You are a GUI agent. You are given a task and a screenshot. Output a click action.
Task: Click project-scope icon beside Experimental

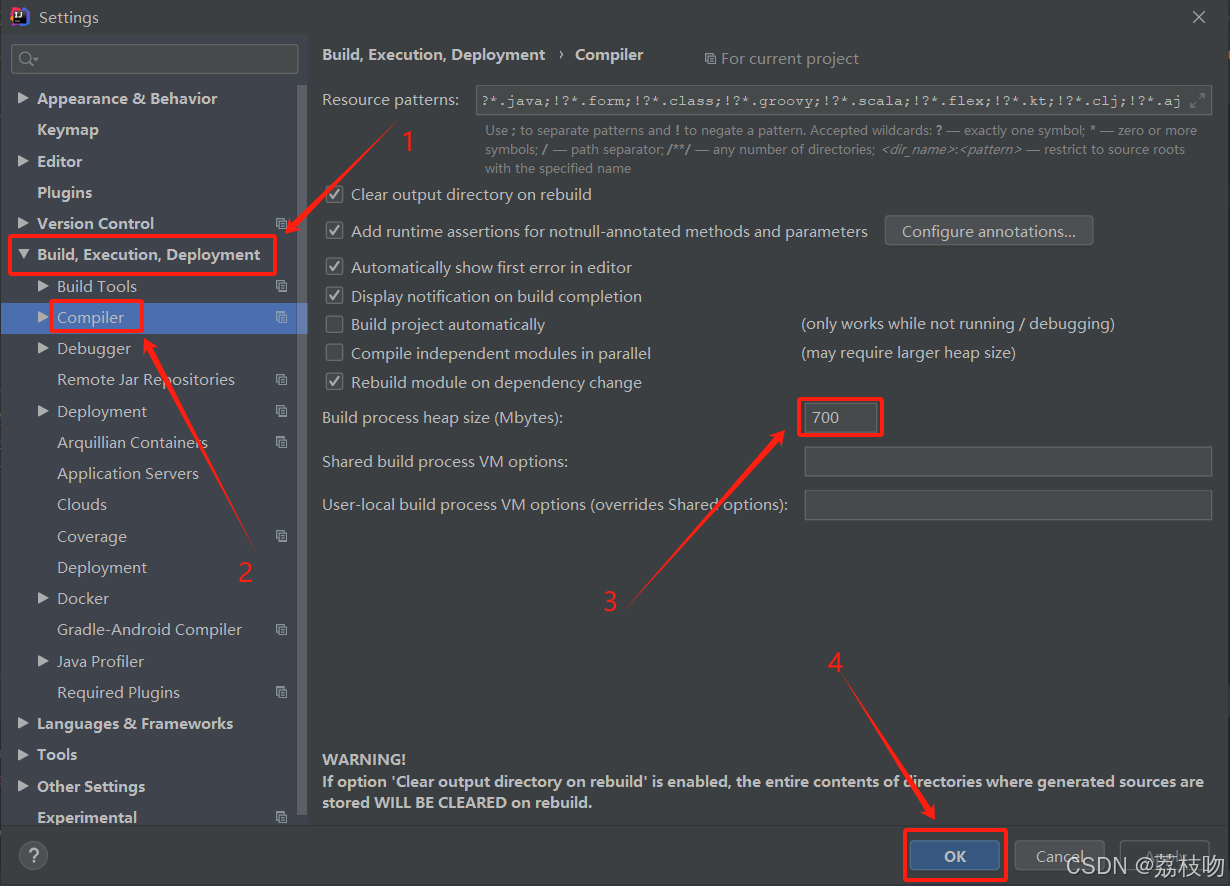pyautogui.click(x=281, y=817)
